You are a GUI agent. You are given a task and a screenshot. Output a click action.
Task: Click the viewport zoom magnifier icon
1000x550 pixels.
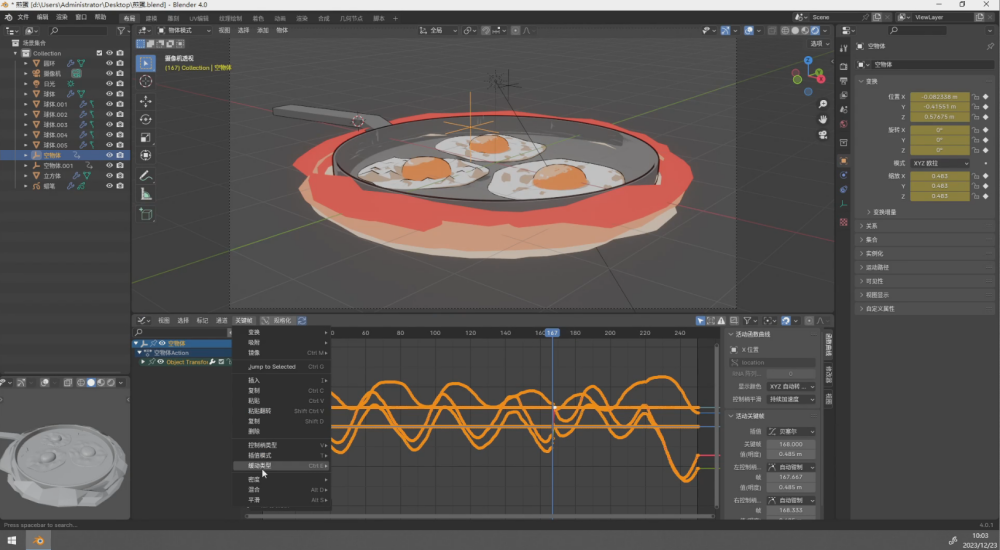(822, 104)
